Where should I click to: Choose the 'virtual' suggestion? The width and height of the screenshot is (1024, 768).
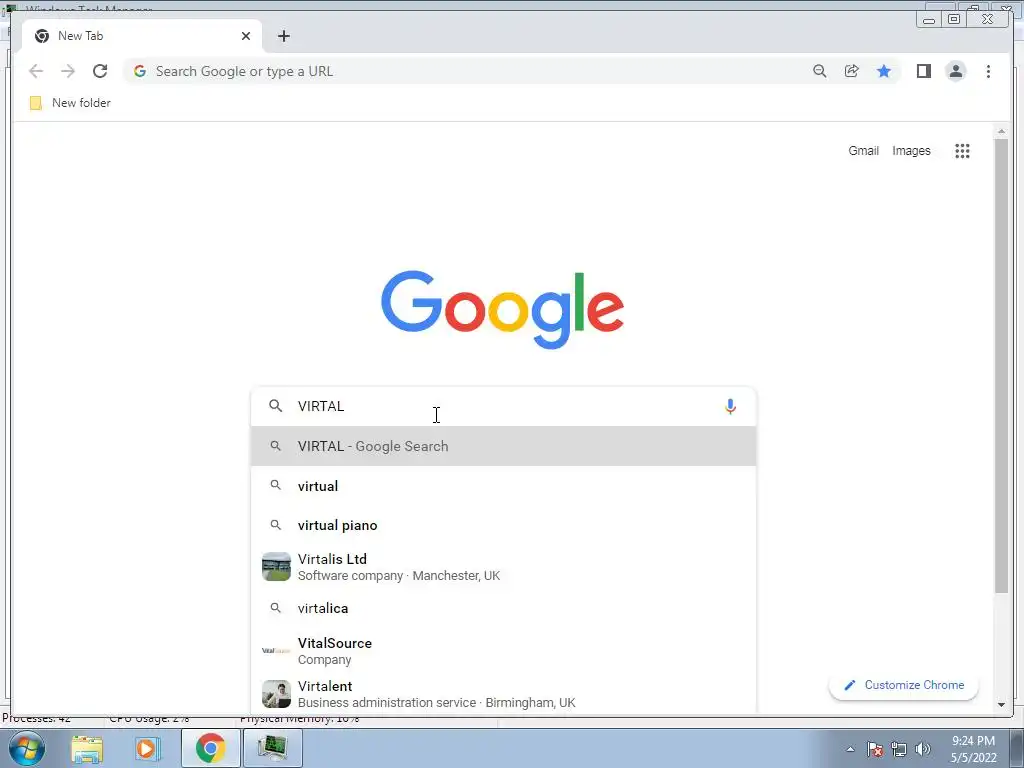[x=503, y=486]
